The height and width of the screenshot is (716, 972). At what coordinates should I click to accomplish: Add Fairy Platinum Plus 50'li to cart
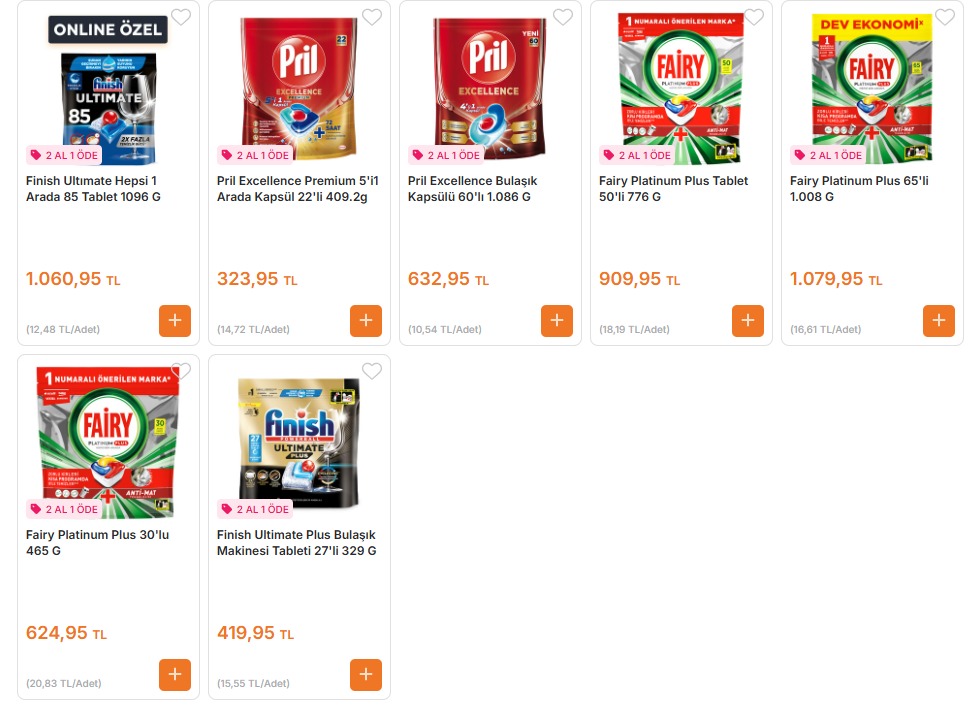pyautogui.click(x=748, y=321)
